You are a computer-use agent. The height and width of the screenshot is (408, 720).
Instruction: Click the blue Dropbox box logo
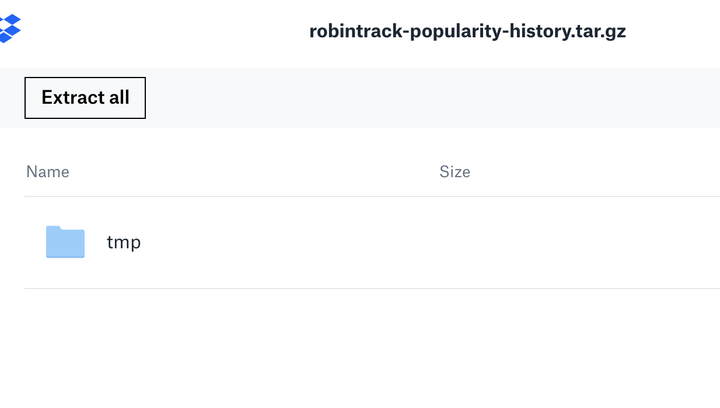pyautogui.click(x=10, y=28)
